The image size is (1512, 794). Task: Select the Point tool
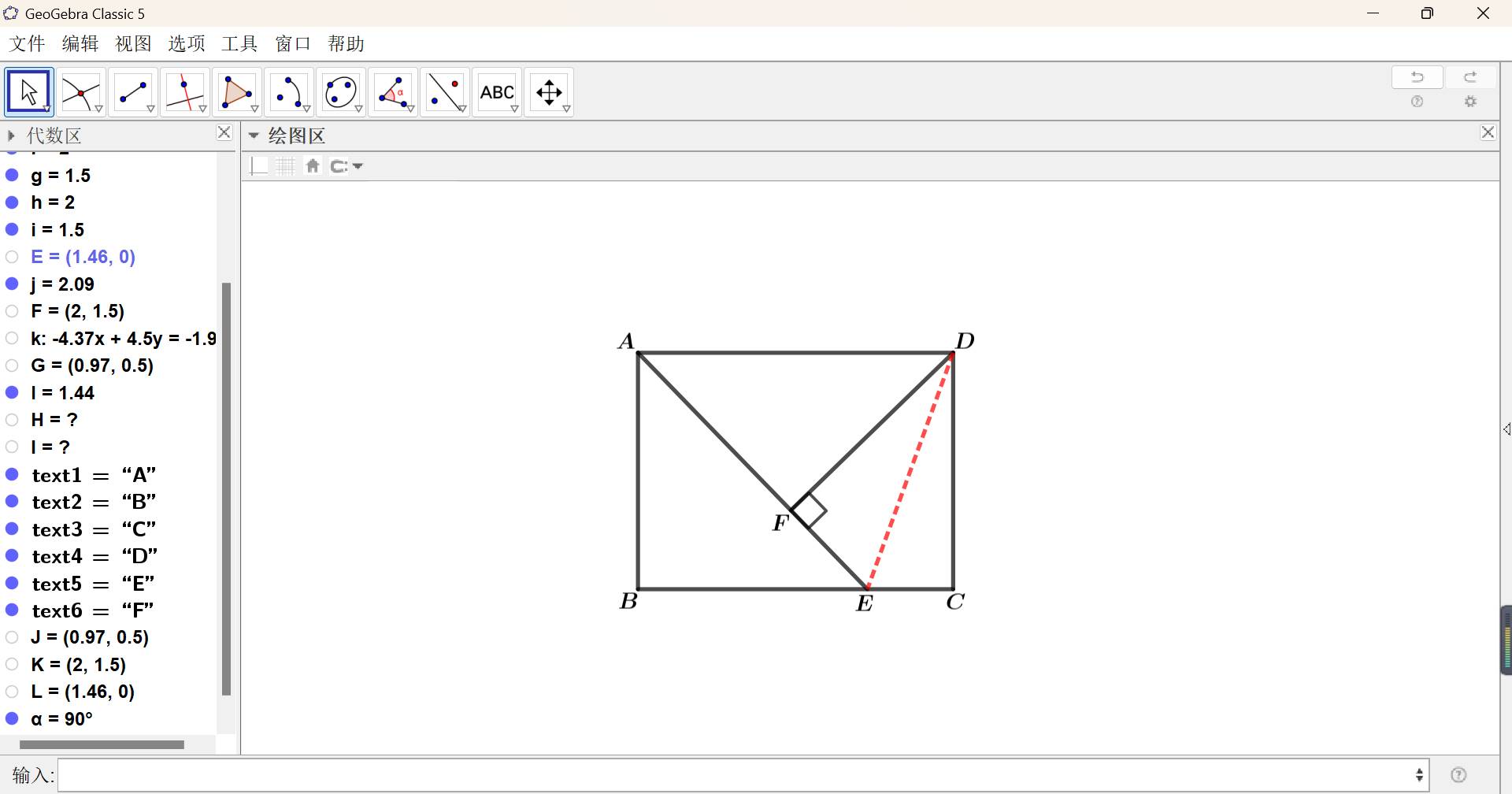(x=80, y=93)
